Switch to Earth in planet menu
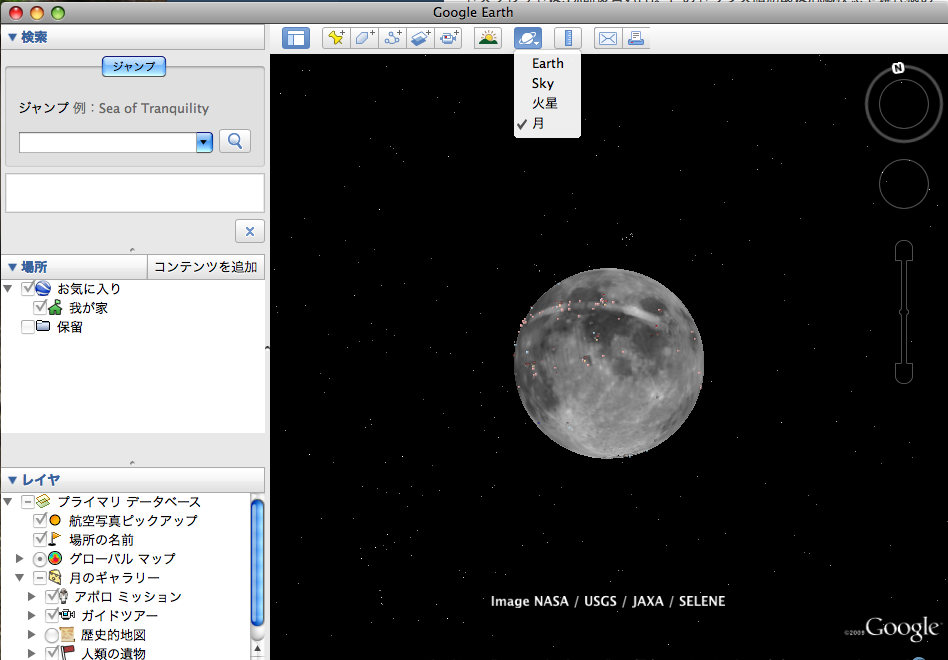The height and width of the screenshot is (660, 948). (x=547, y=63)
